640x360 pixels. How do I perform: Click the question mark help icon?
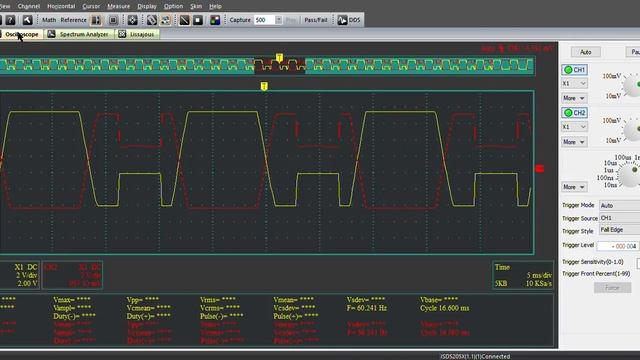11,20
